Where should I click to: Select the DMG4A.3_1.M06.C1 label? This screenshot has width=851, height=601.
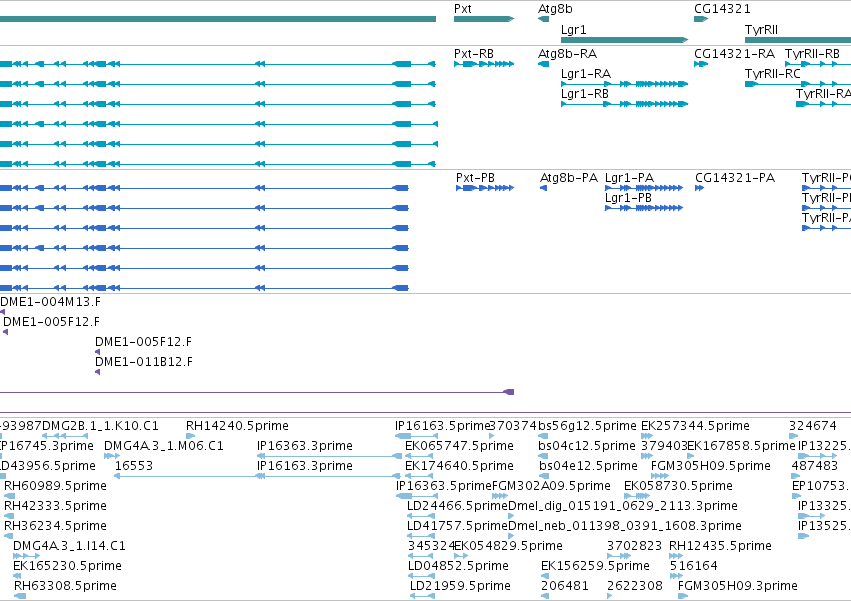click(163, 446)
